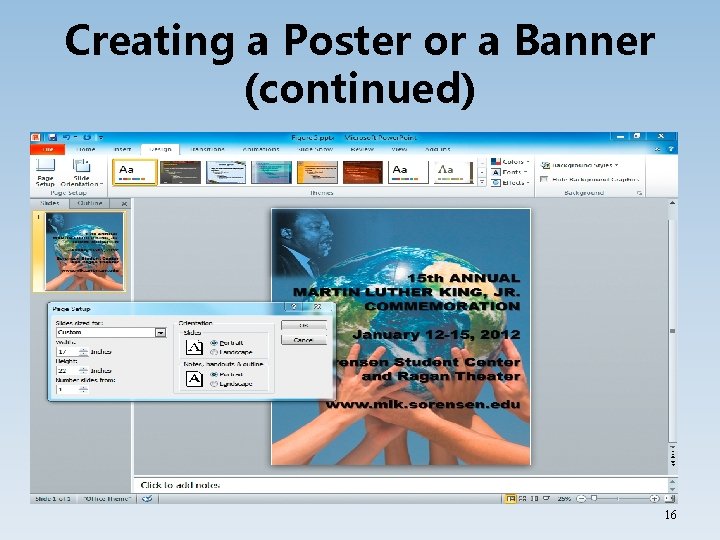The width and height of the screenshot is (720, 540).
Task: Open the theme Effects dropdown
Action: [510, 183]
